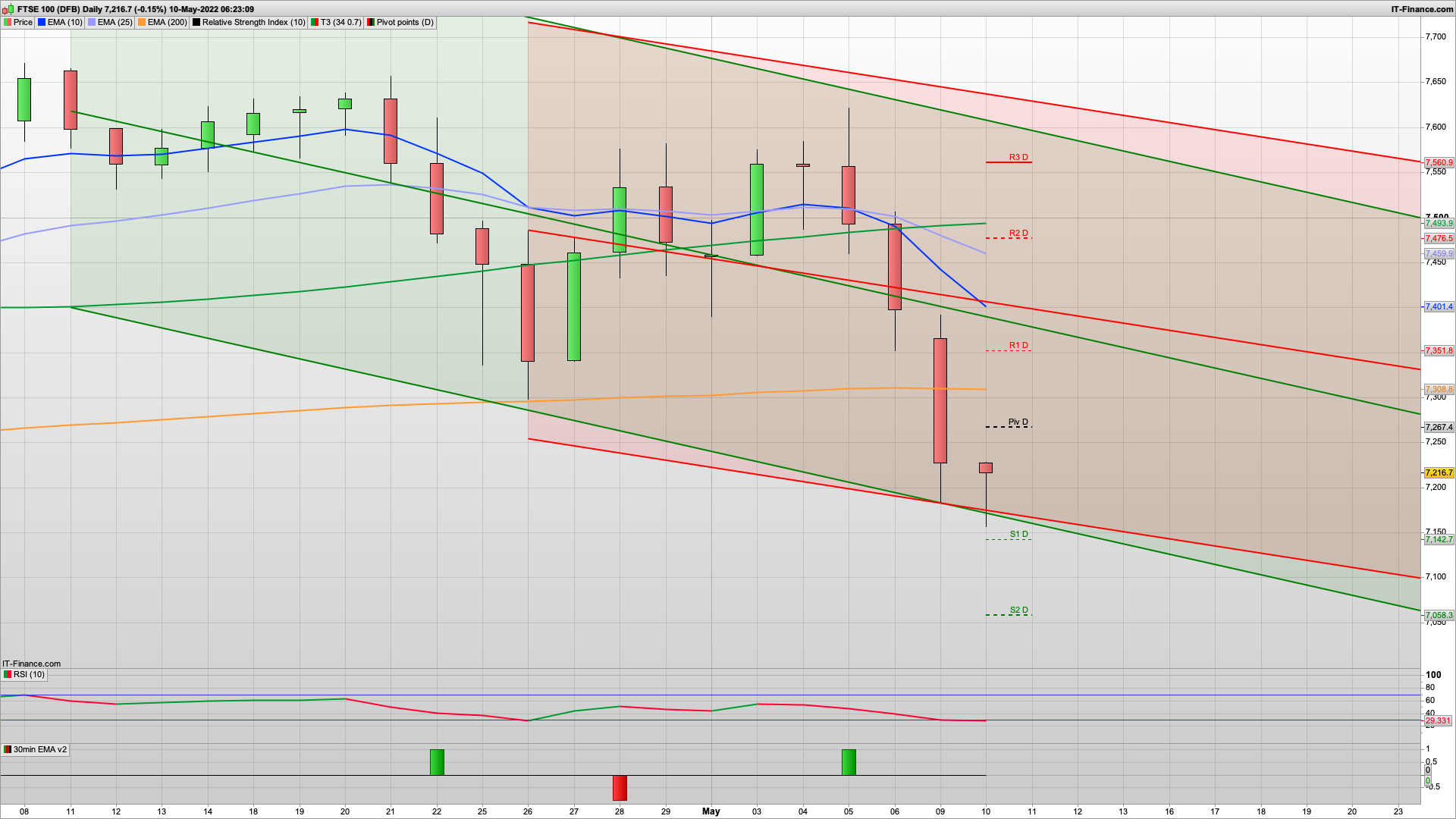Image resolution: width=1456 pixels, height=819 pixels.
Task: Click the blue EMA (10) color swatch
Action: [x=42, y=22]
